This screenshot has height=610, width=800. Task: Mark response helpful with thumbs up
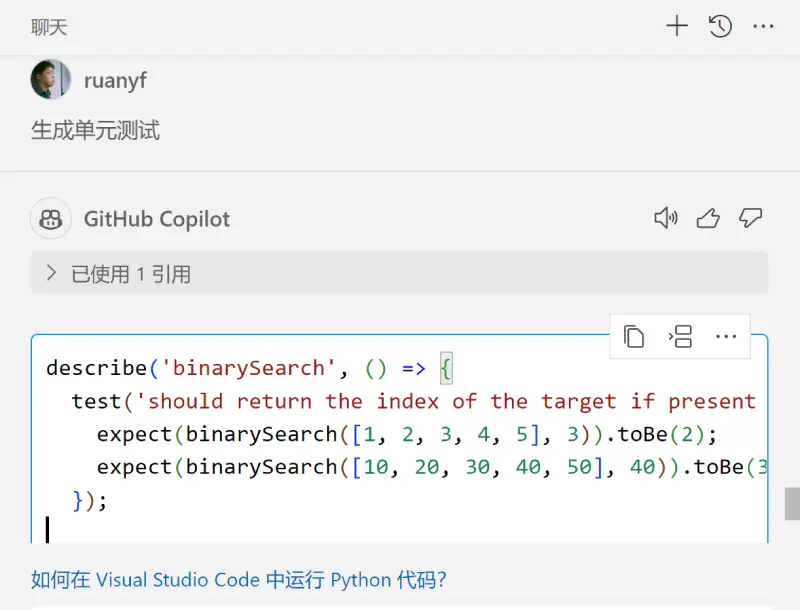pyautogui.click(x=708, y=218)
